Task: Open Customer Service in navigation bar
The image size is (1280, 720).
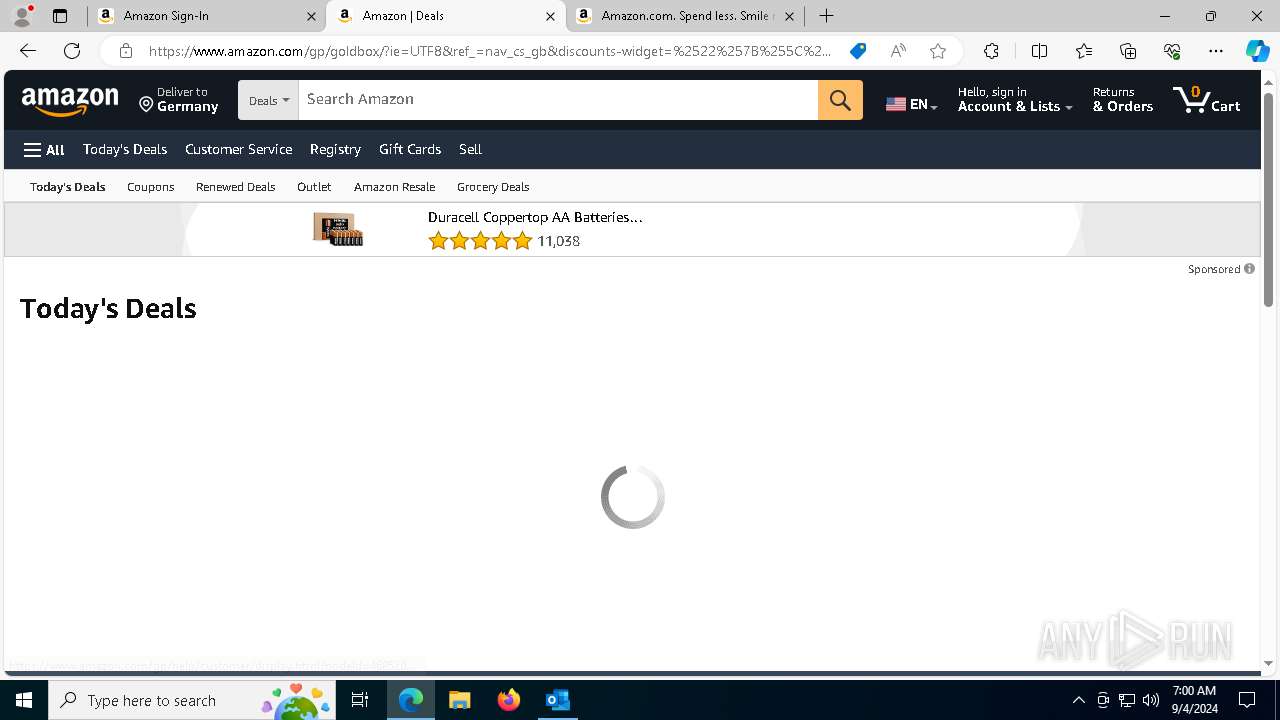Action: (x=238, y=150)
